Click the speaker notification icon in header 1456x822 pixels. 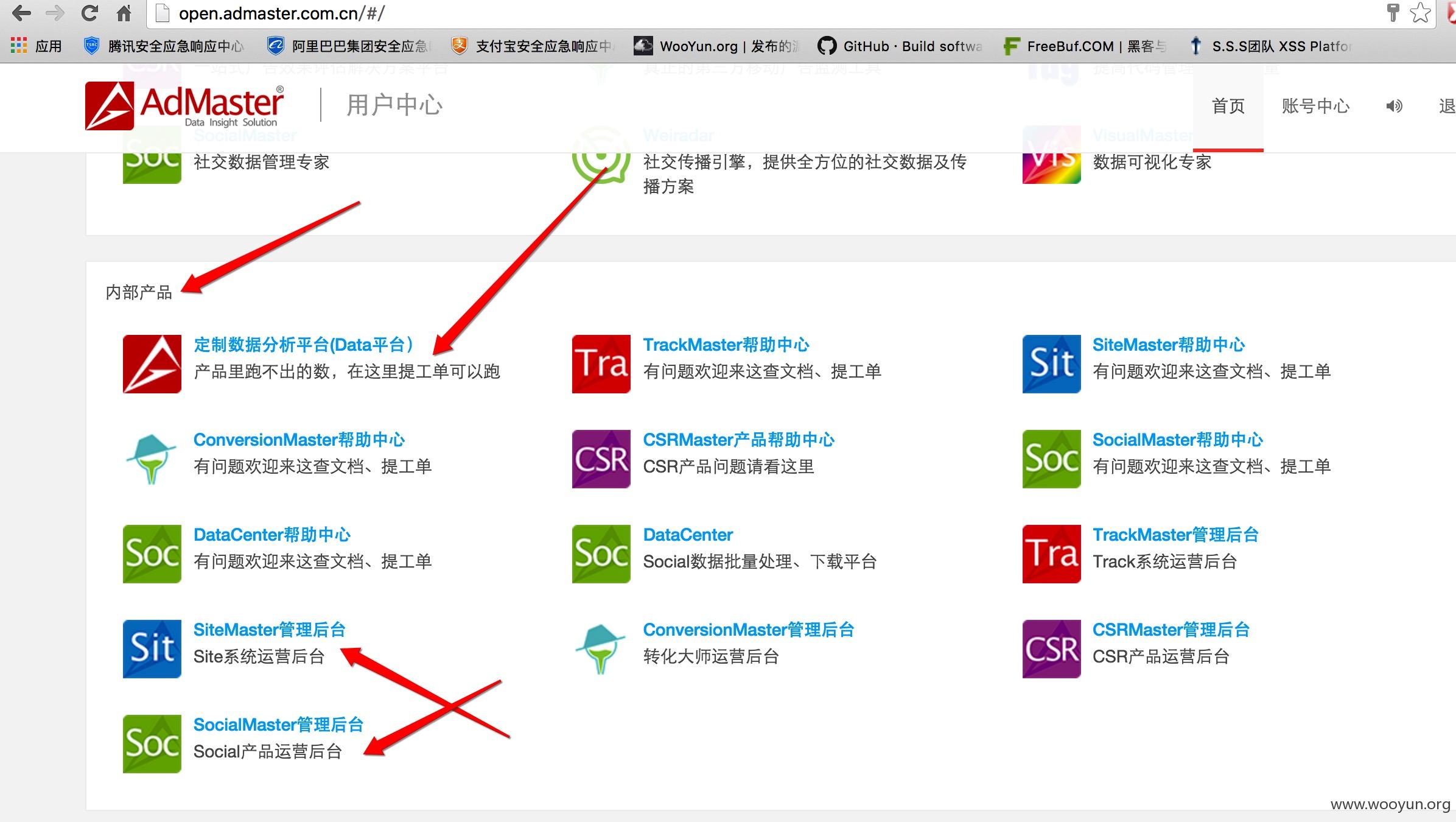click(x=1394, y=106)
